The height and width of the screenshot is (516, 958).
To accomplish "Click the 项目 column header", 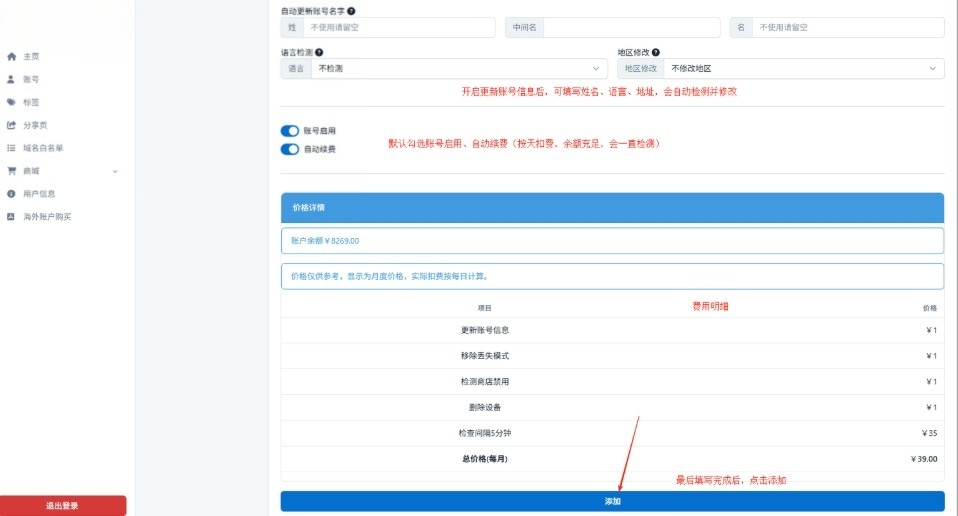I will point(484,308).
